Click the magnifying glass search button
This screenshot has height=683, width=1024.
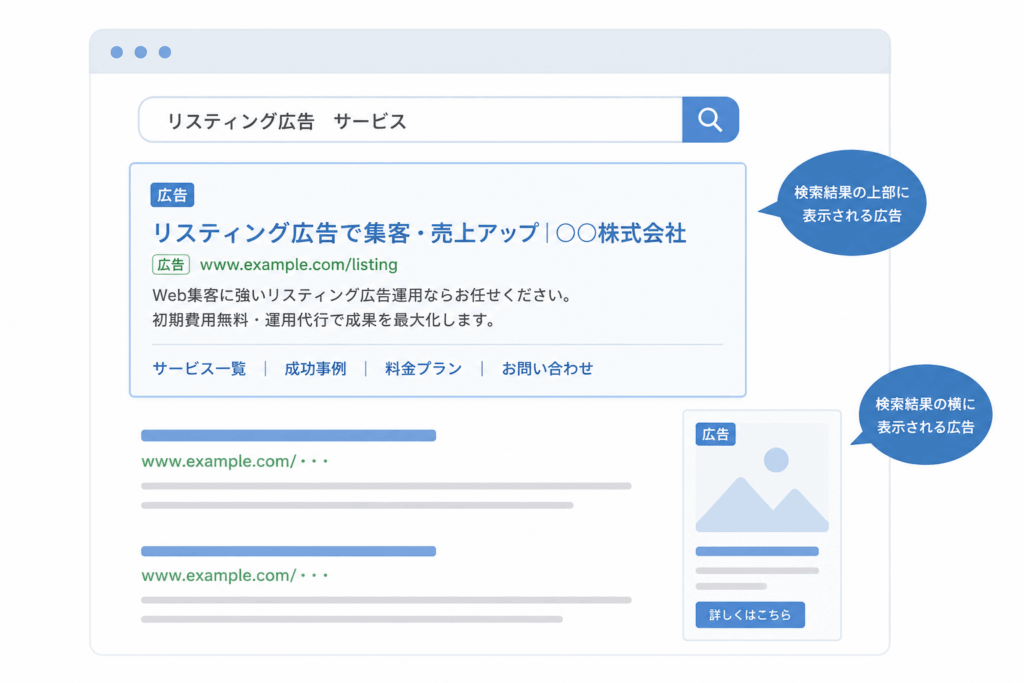click(x=711, y=119)
